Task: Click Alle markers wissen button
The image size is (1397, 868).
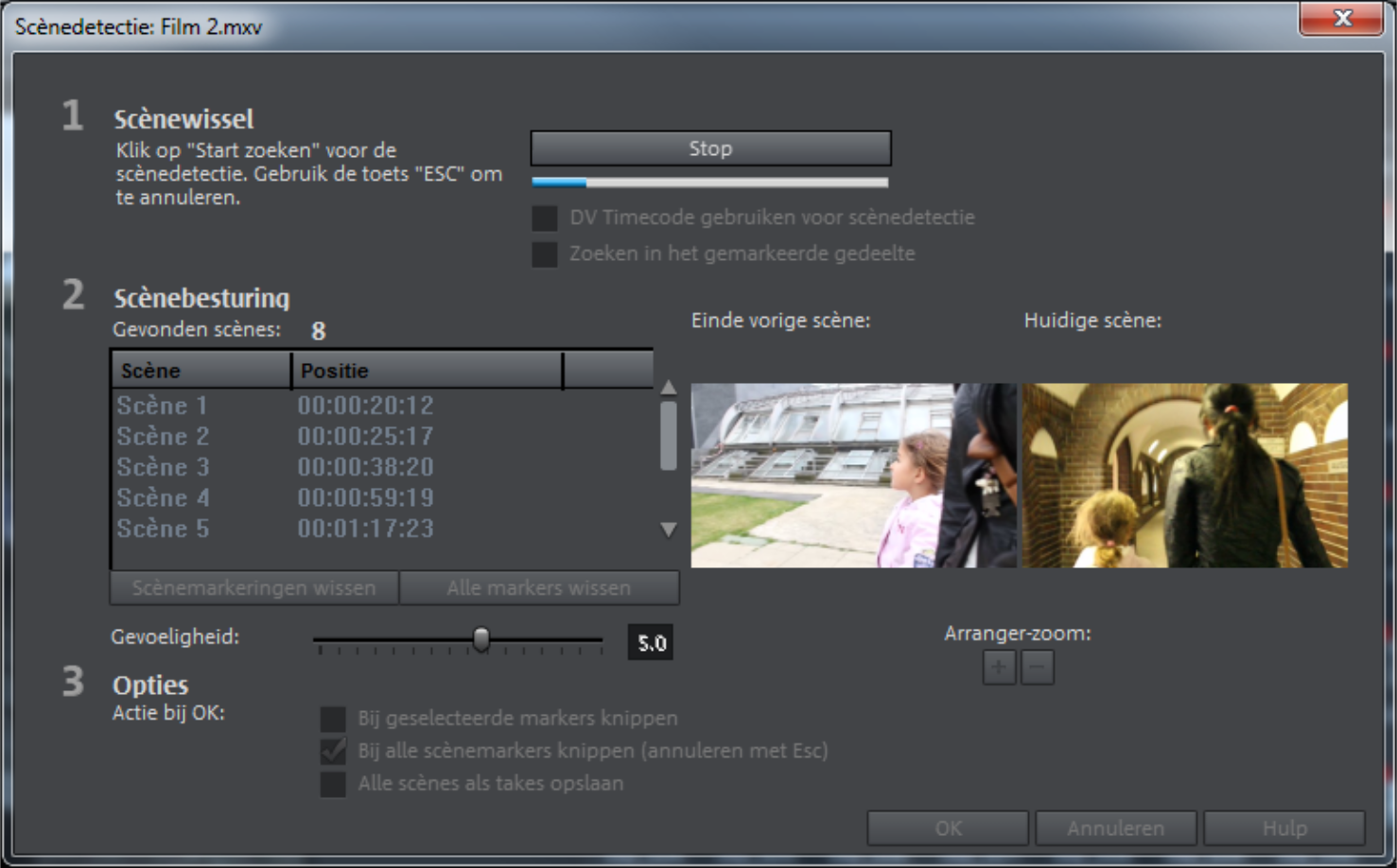Action: (539, 588)
